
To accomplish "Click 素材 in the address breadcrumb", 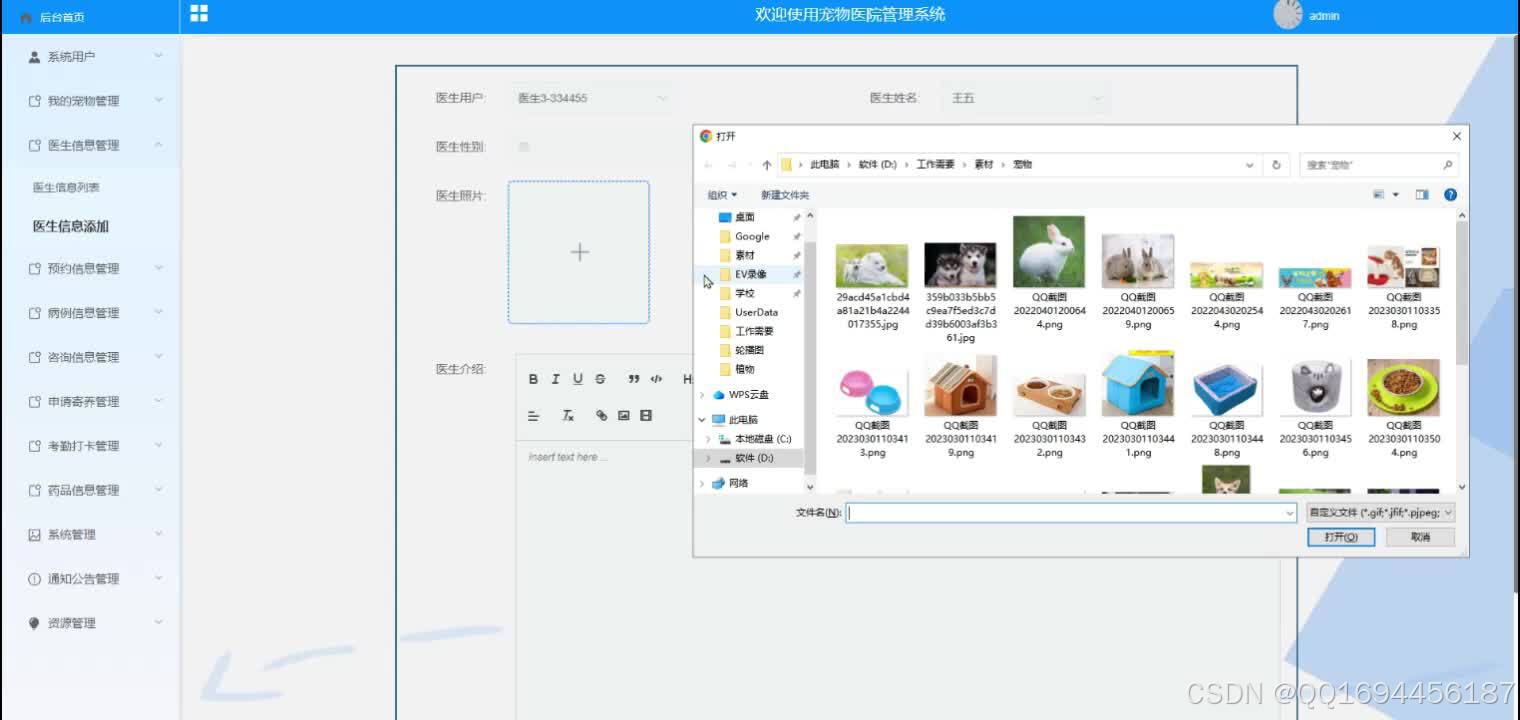I will point(984,165).
